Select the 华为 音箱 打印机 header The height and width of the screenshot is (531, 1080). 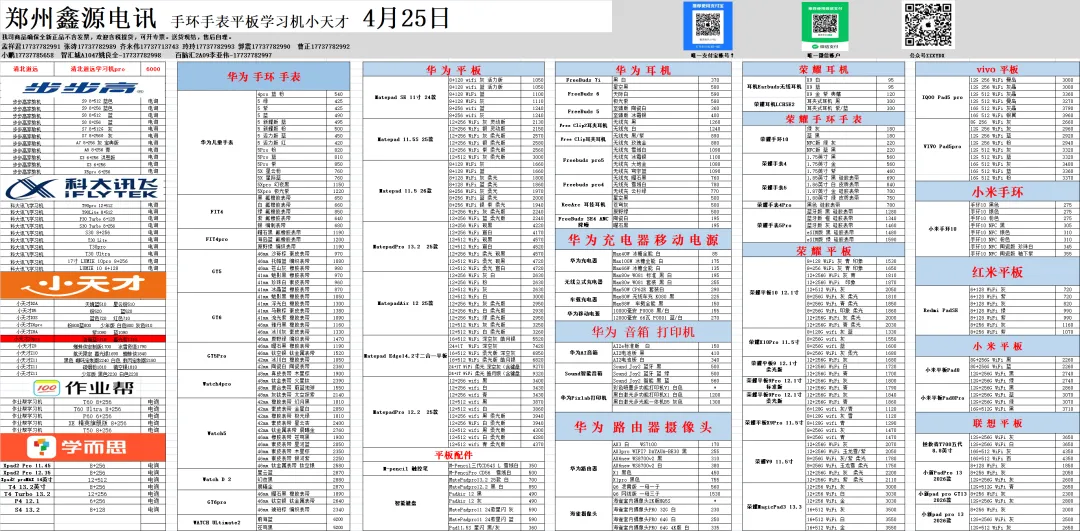tap(643, 332)
